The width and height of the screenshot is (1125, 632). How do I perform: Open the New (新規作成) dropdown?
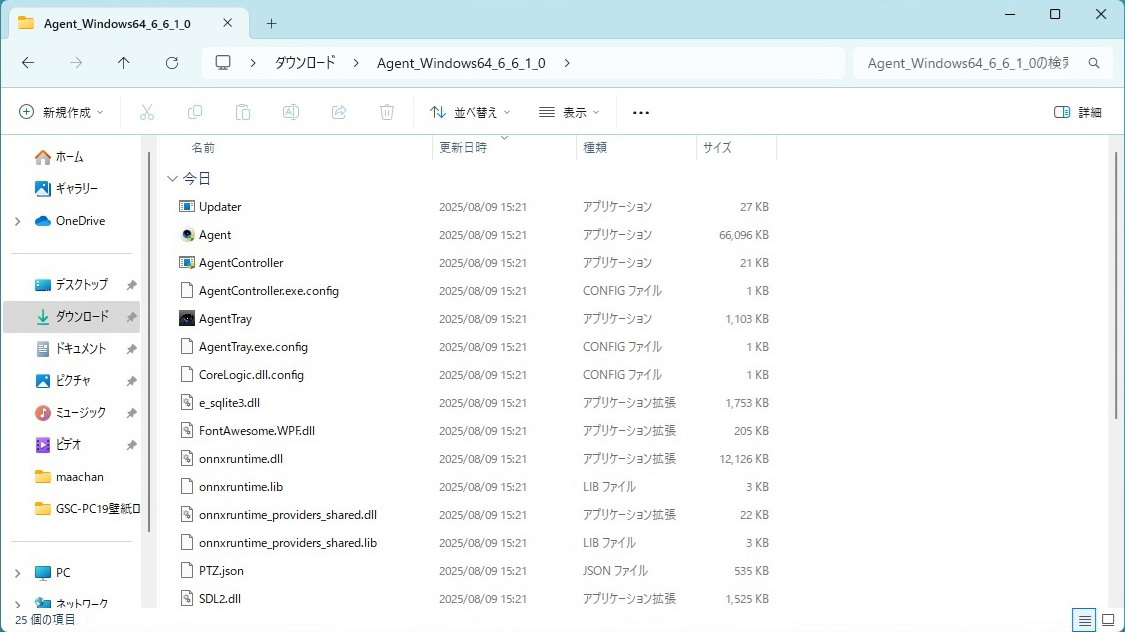[61, 113]
